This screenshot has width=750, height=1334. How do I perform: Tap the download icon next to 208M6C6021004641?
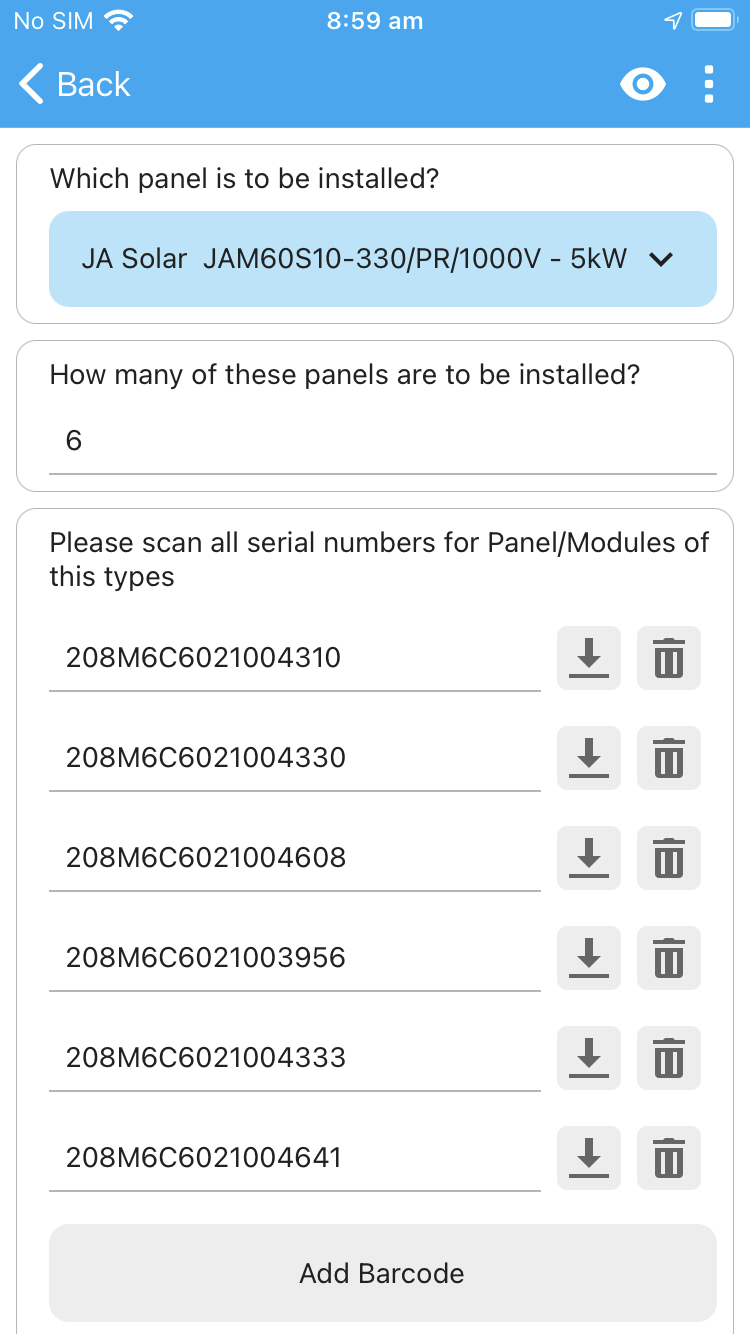589,1158
